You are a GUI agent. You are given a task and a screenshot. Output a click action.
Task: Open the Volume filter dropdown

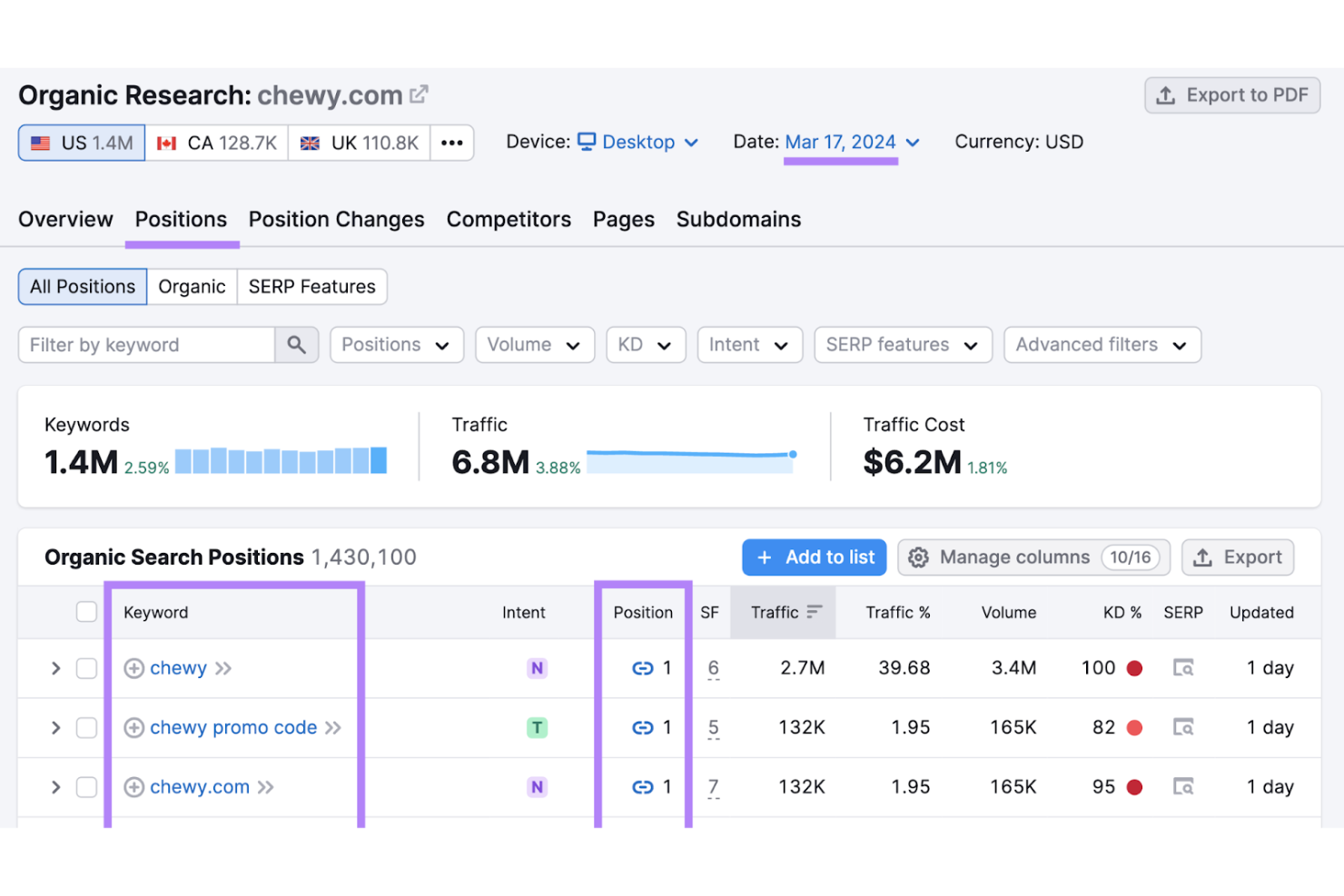pyautogui.click(x=535, y=345)
